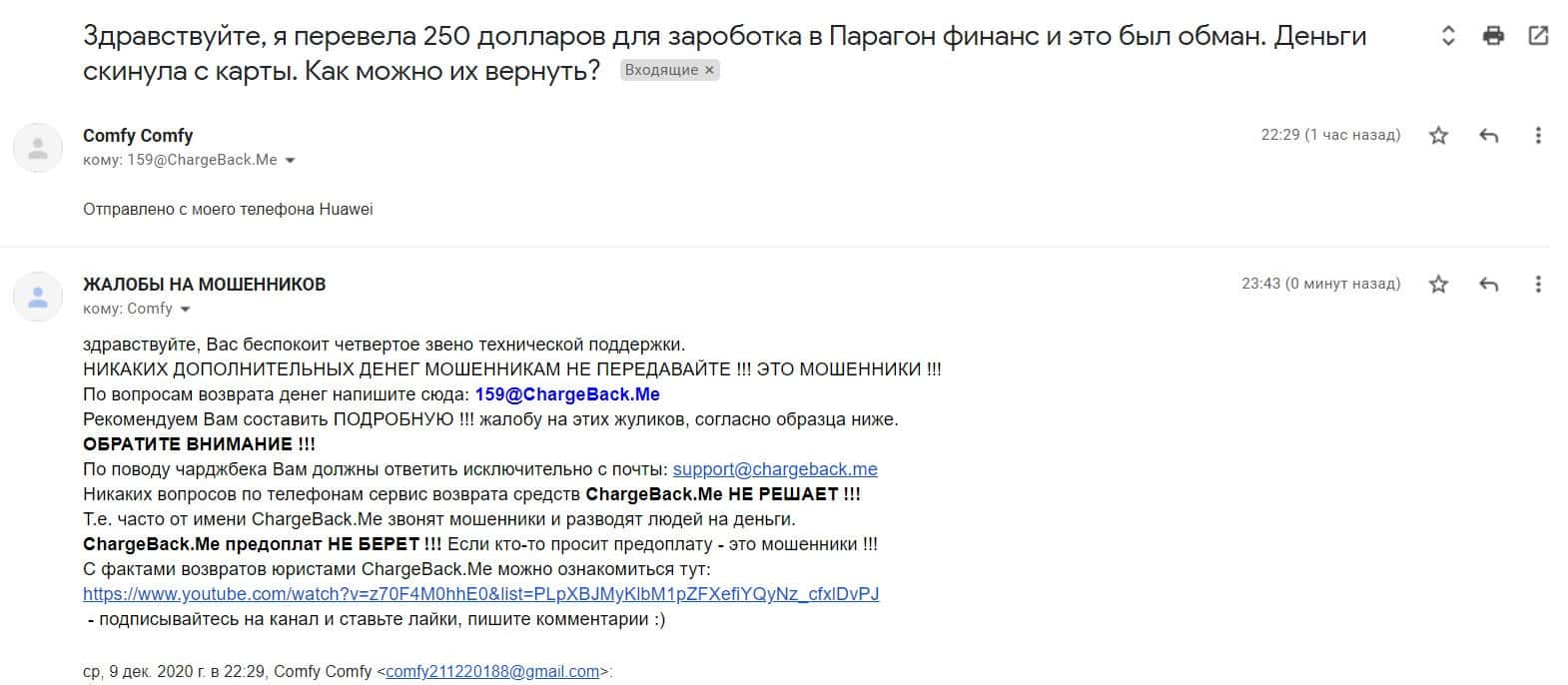This screenshot has width=1568, height=685.
Task: Reply to the ЖАЛОБЫ НА МОШЕННИКОВ message
Action: click(x=1488, y=285)
